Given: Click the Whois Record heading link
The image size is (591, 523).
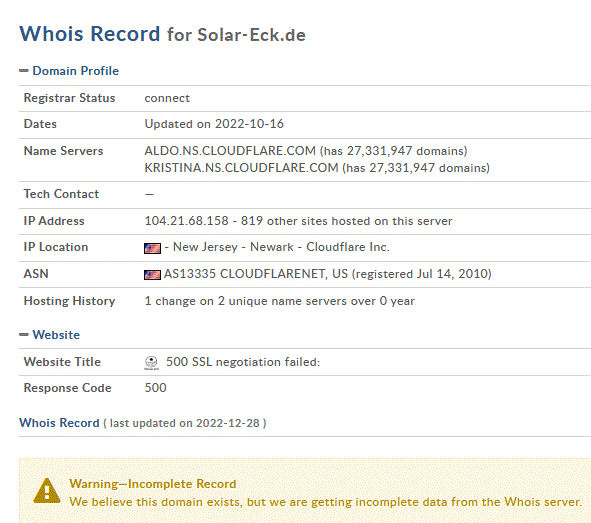Looking at the screenshot, I should click(59, 423).
